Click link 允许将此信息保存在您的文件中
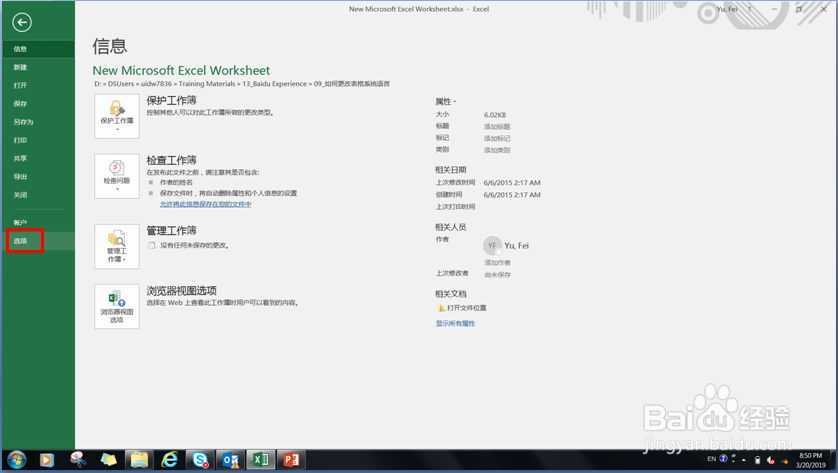Image resolution: width=838 pixels, height=473 pixels. point(206,204)
